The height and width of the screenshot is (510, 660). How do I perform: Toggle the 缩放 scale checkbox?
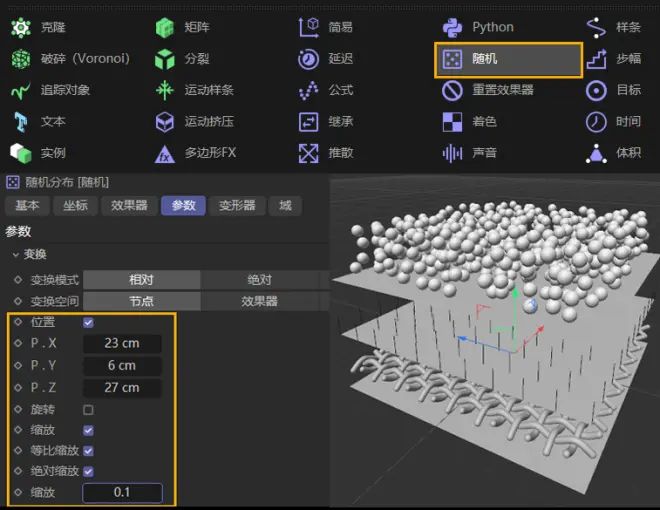[88, 430]
